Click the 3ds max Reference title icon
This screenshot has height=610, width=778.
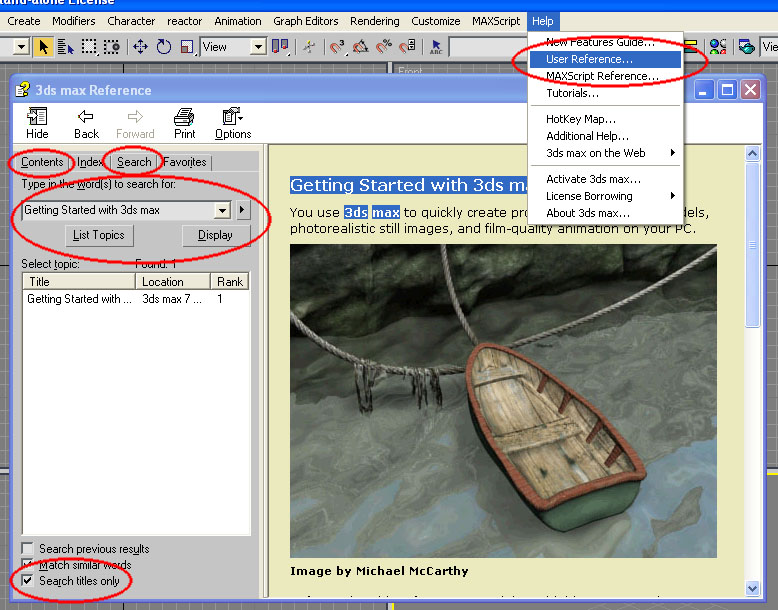point(22,90)
